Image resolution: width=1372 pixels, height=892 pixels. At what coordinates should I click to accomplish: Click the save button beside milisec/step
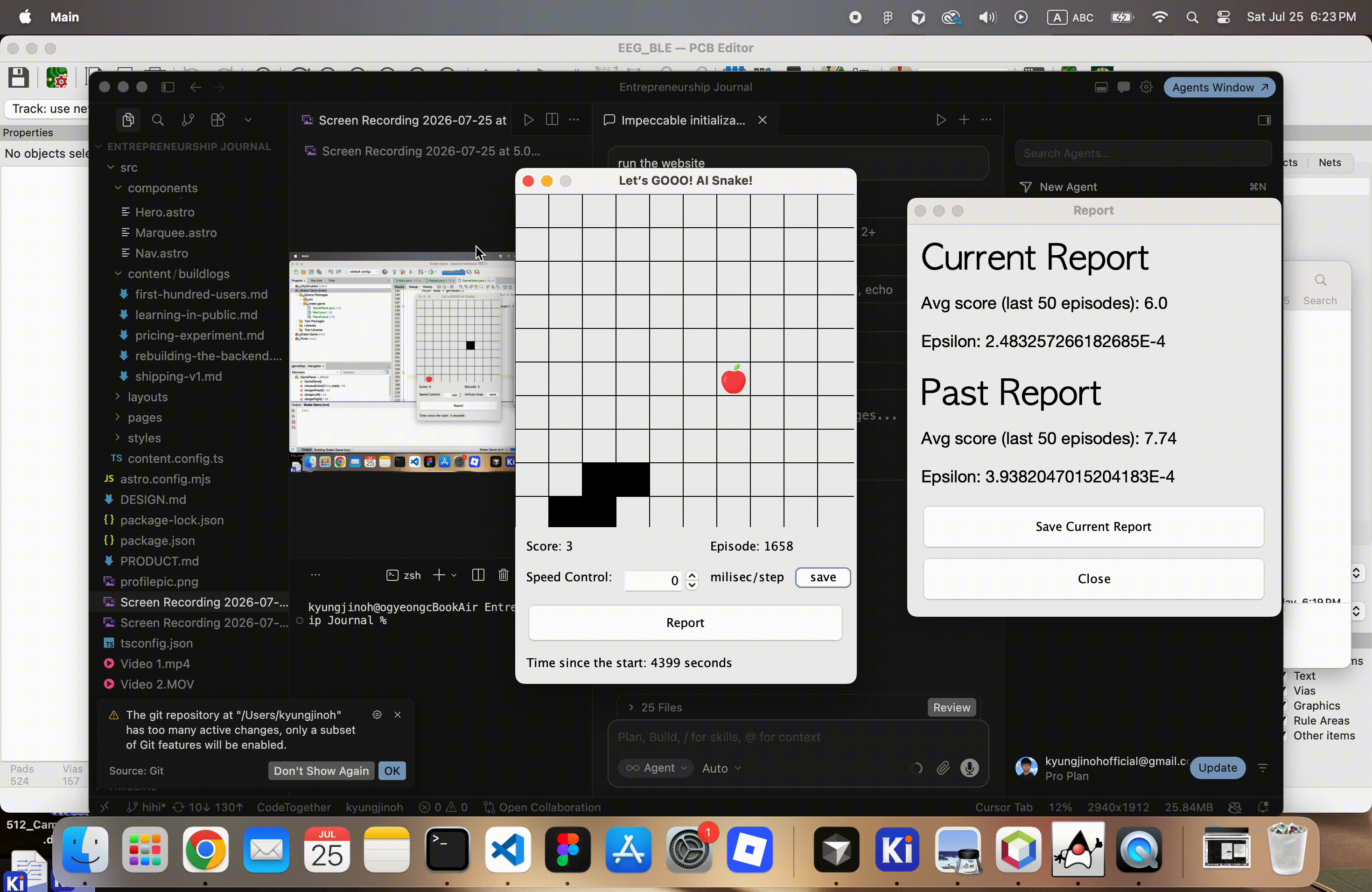[x=823, y=578]
